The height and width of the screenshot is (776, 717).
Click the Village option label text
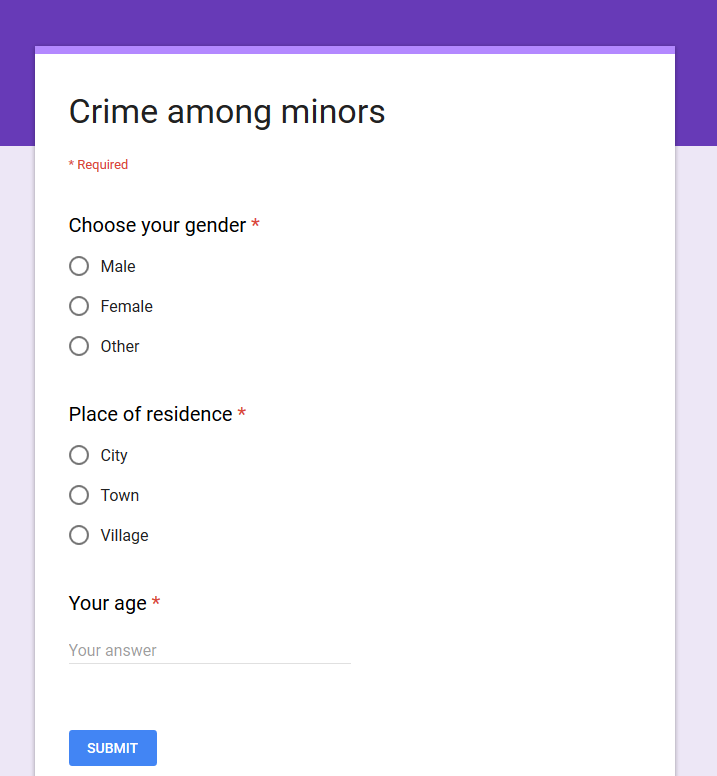tap(125, 536)
